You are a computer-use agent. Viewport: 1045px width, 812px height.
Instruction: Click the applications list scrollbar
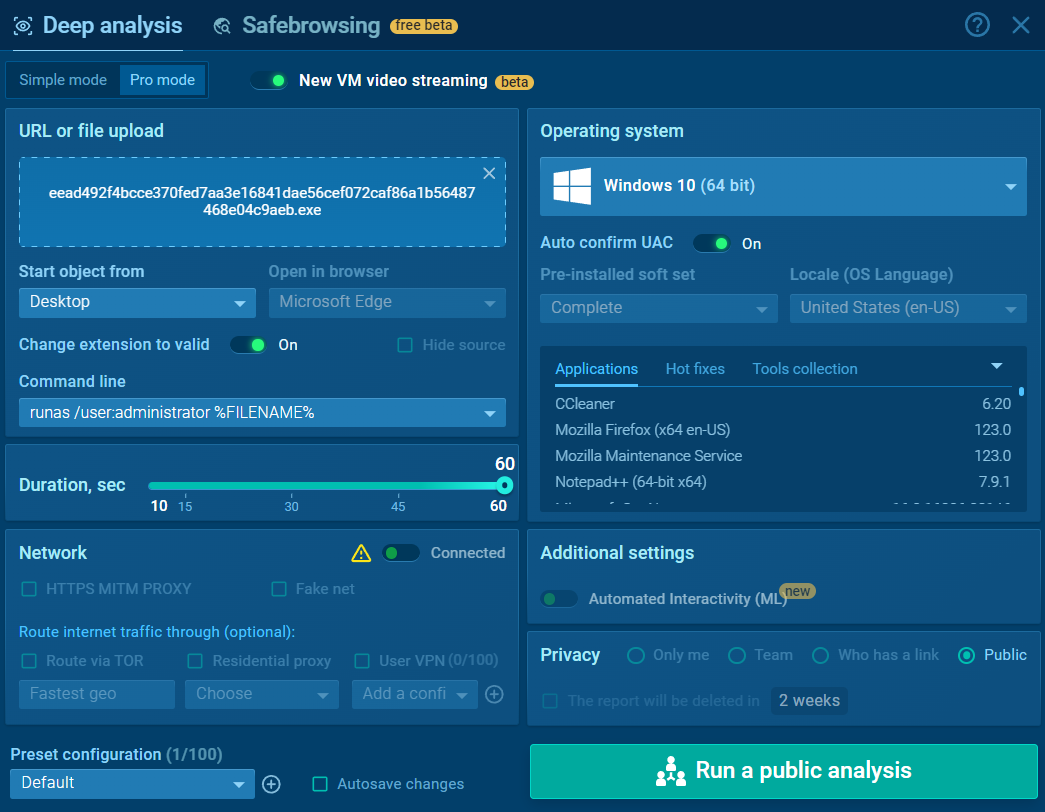(x=1021, y=391)
